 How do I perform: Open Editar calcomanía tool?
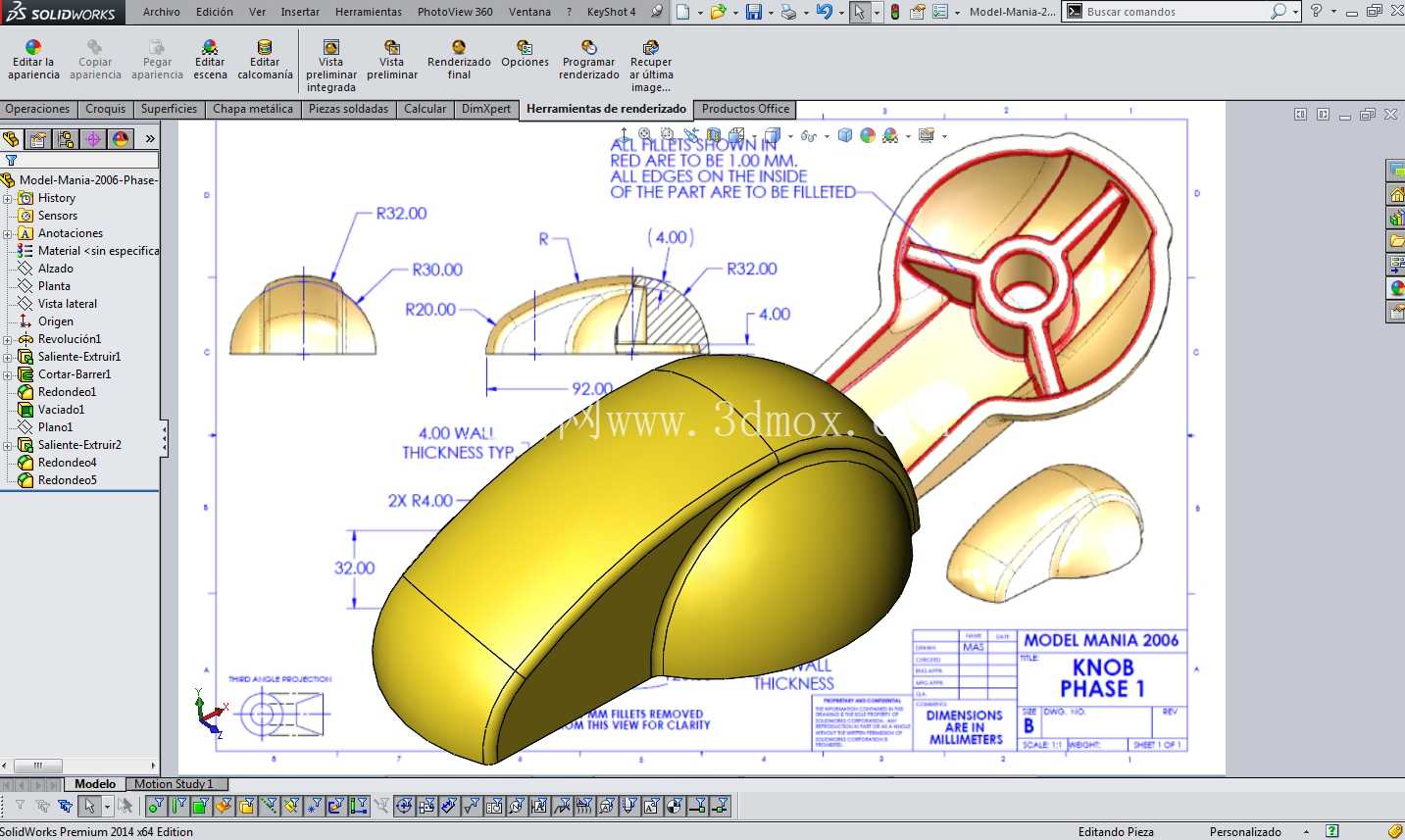[265, 61]
